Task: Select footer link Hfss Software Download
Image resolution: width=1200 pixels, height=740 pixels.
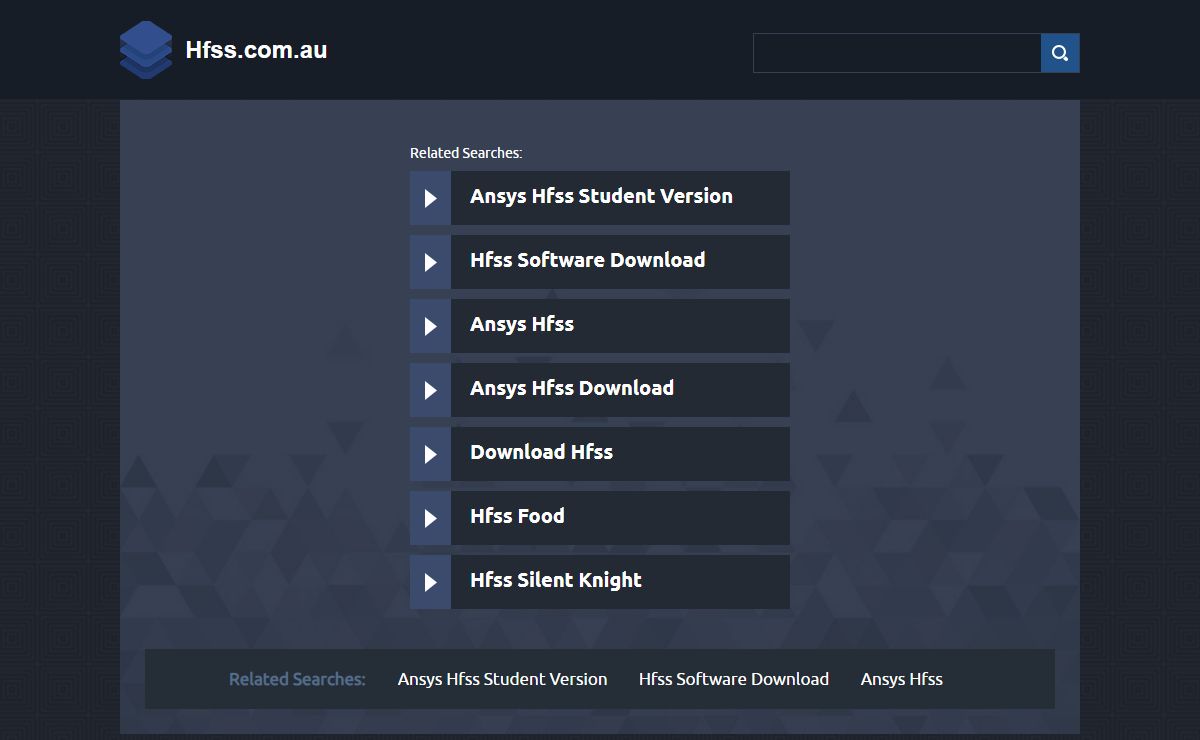Action: [734, 679]
